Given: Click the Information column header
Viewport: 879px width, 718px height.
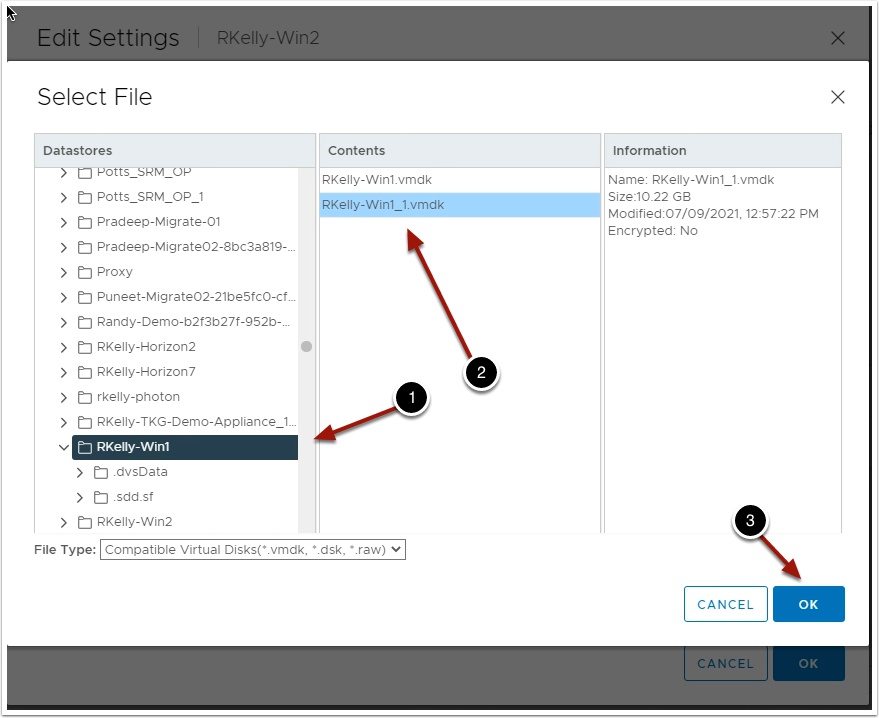Looking at the screenshot, I should click(x=723, y=151).
